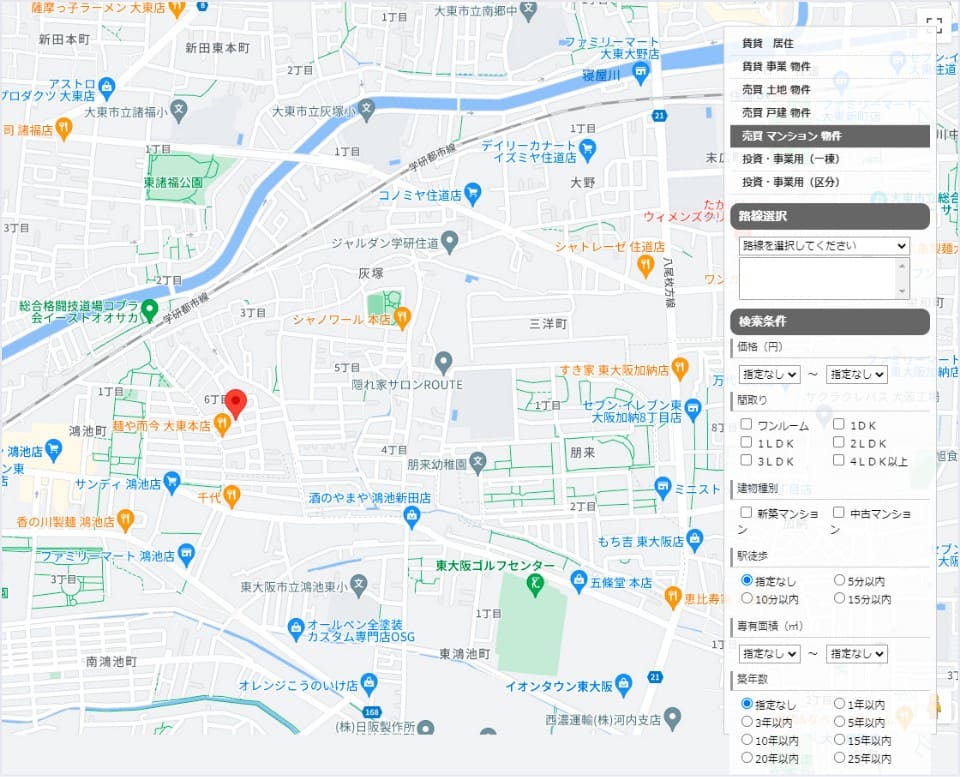Click the 東大阪ゴルフセンター green marker

tap(535, 585)
